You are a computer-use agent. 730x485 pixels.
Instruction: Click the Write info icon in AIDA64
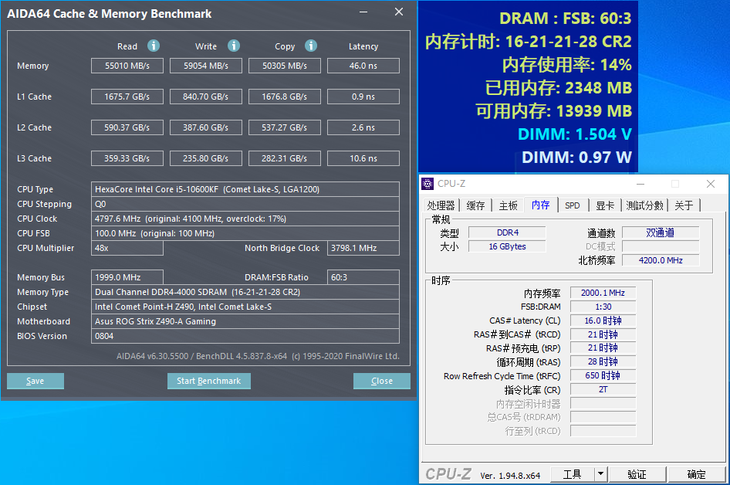coord(234,46)
